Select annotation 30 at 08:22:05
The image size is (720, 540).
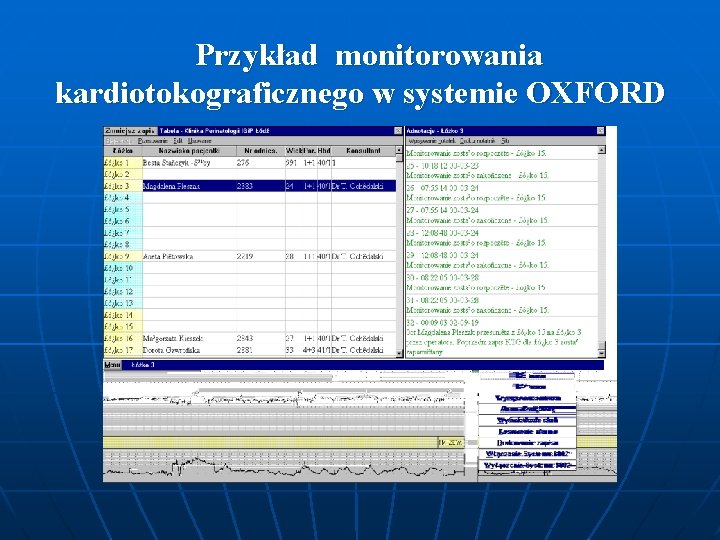502,282
